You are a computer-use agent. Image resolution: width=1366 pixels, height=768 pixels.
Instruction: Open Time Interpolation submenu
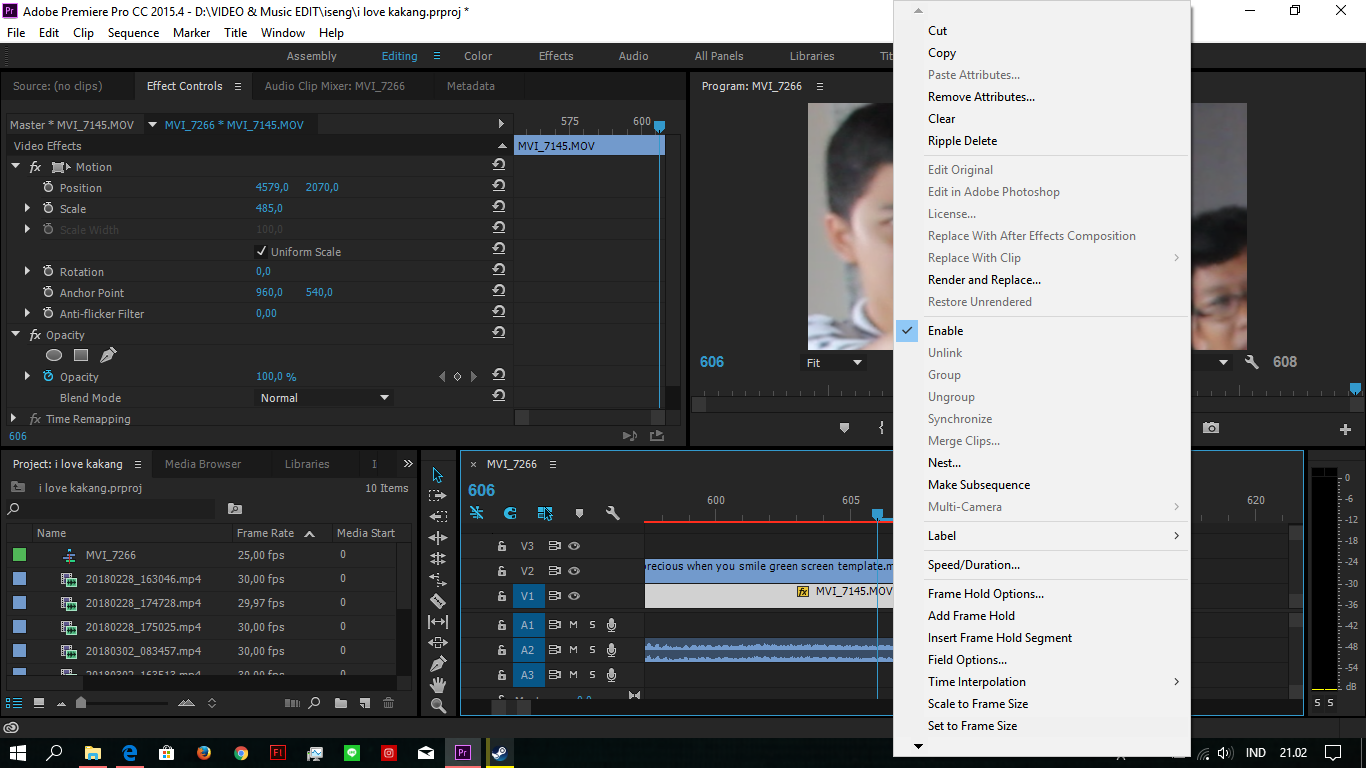1041,682
